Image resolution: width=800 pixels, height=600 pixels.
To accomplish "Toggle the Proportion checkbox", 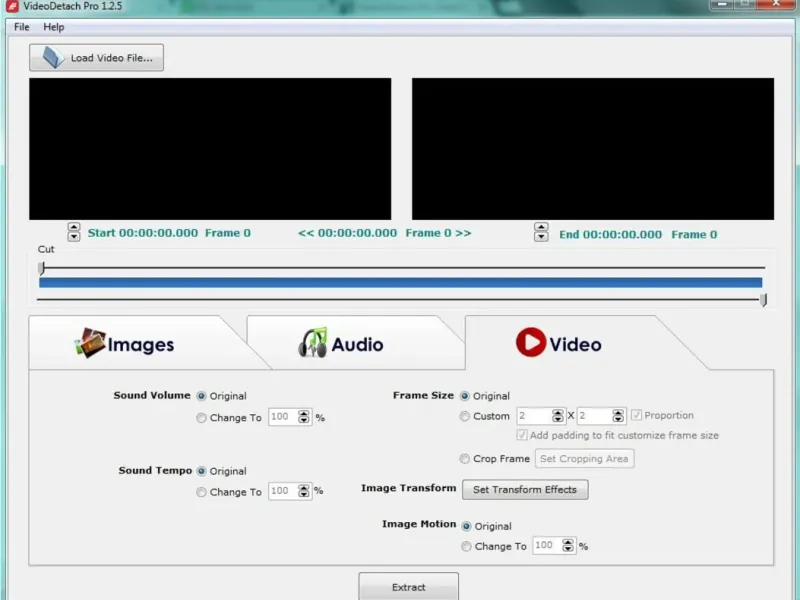I will pyautogui.click(x=636, y=415).
